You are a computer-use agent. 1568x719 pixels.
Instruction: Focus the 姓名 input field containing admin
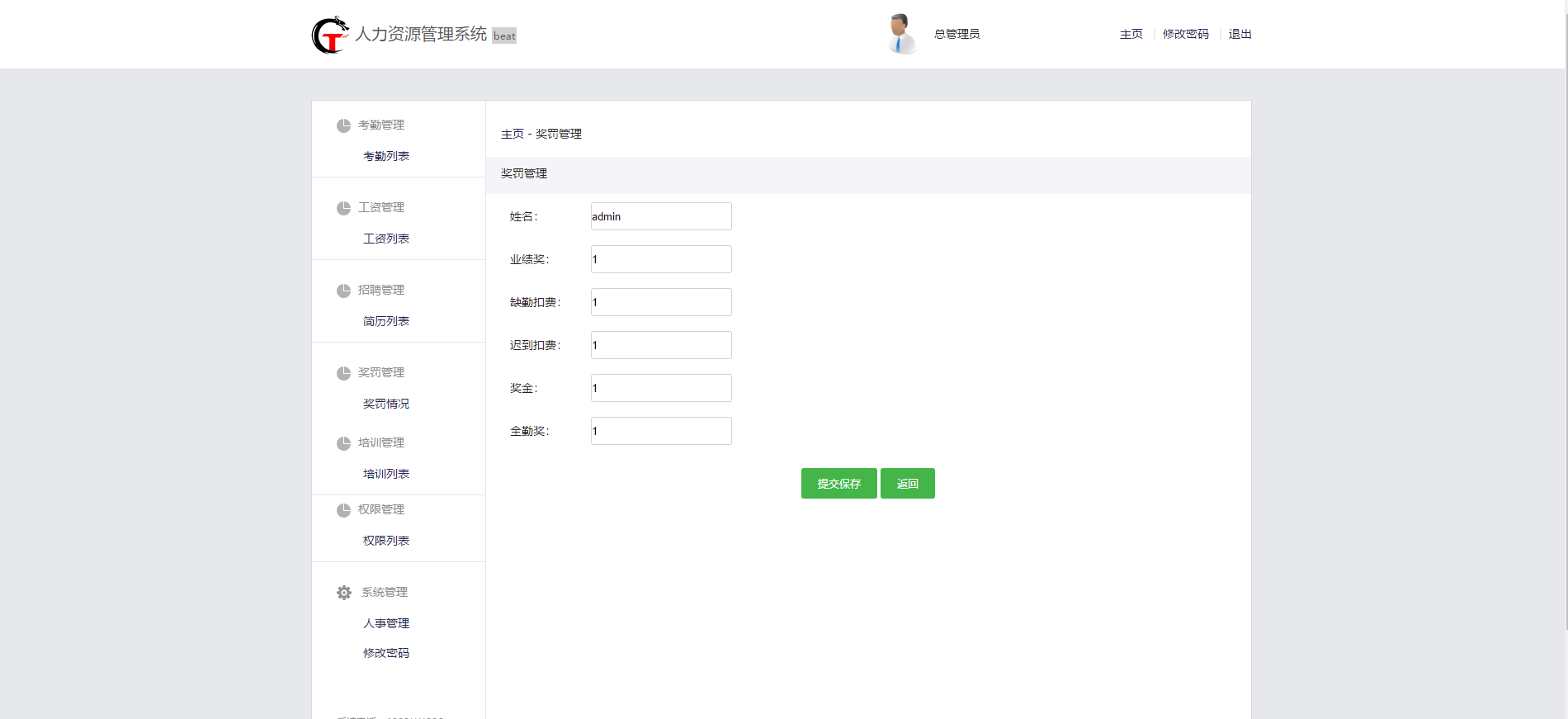click(661, 216)
